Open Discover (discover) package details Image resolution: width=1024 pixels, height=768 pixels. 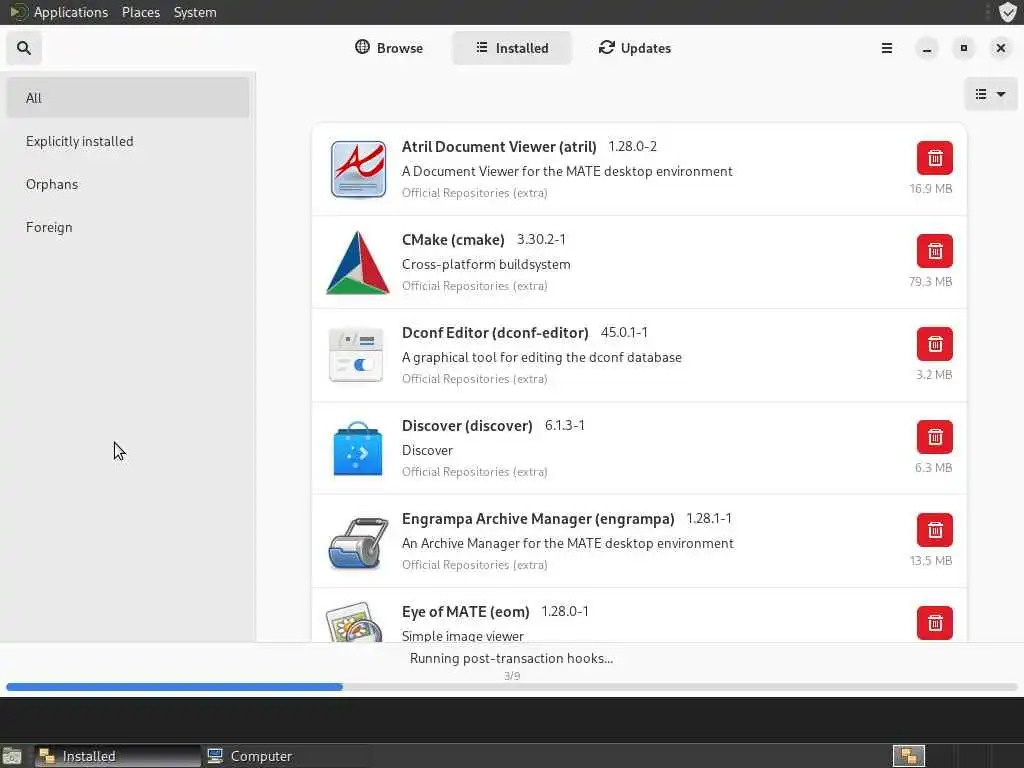(x=467, y=426)
